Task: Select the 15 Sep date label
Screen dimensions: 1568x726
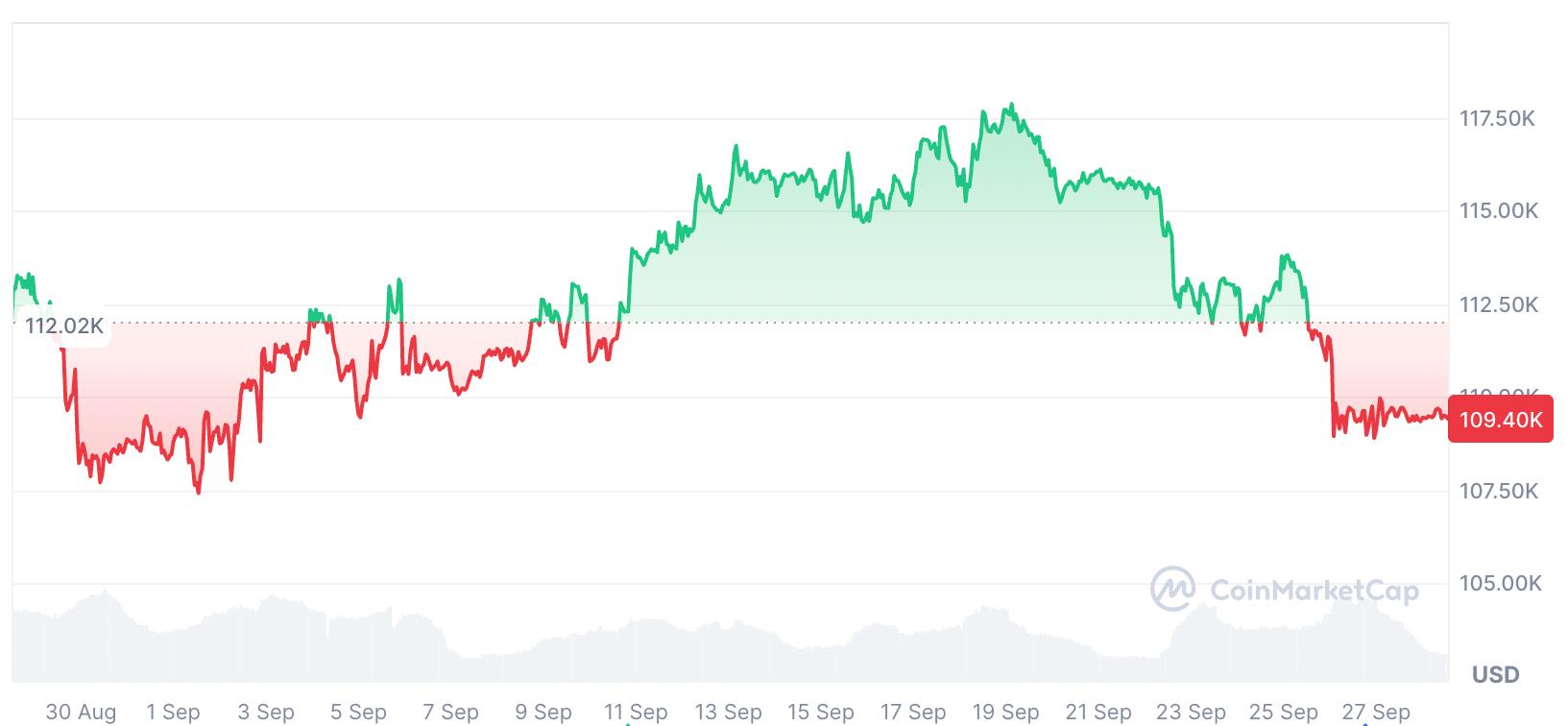Action: 821,712
